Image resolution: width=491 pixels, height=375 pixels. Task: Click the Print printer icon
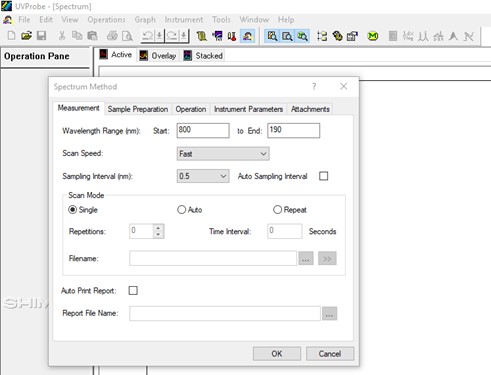point(112,35)
